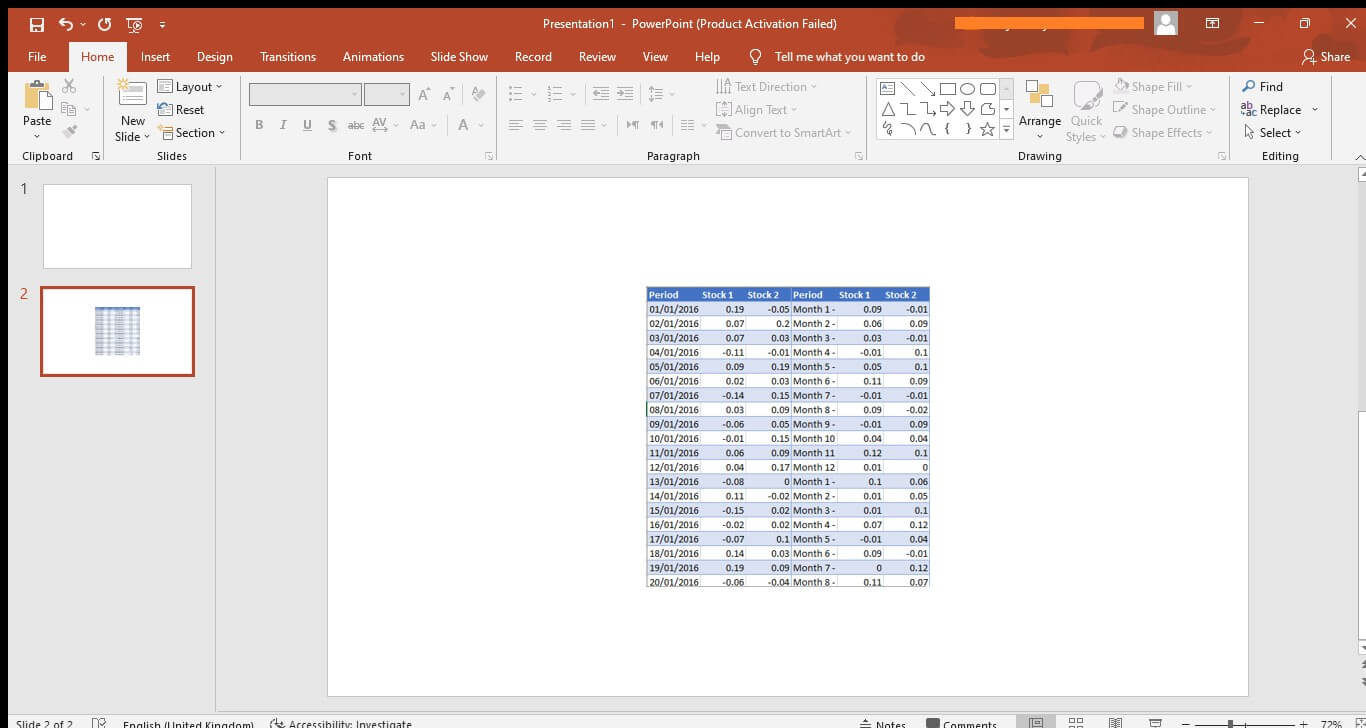The width and height of the screenshot is (1366, 728).
Task: Open the Arrange options
Action: tap(1040, 111)
